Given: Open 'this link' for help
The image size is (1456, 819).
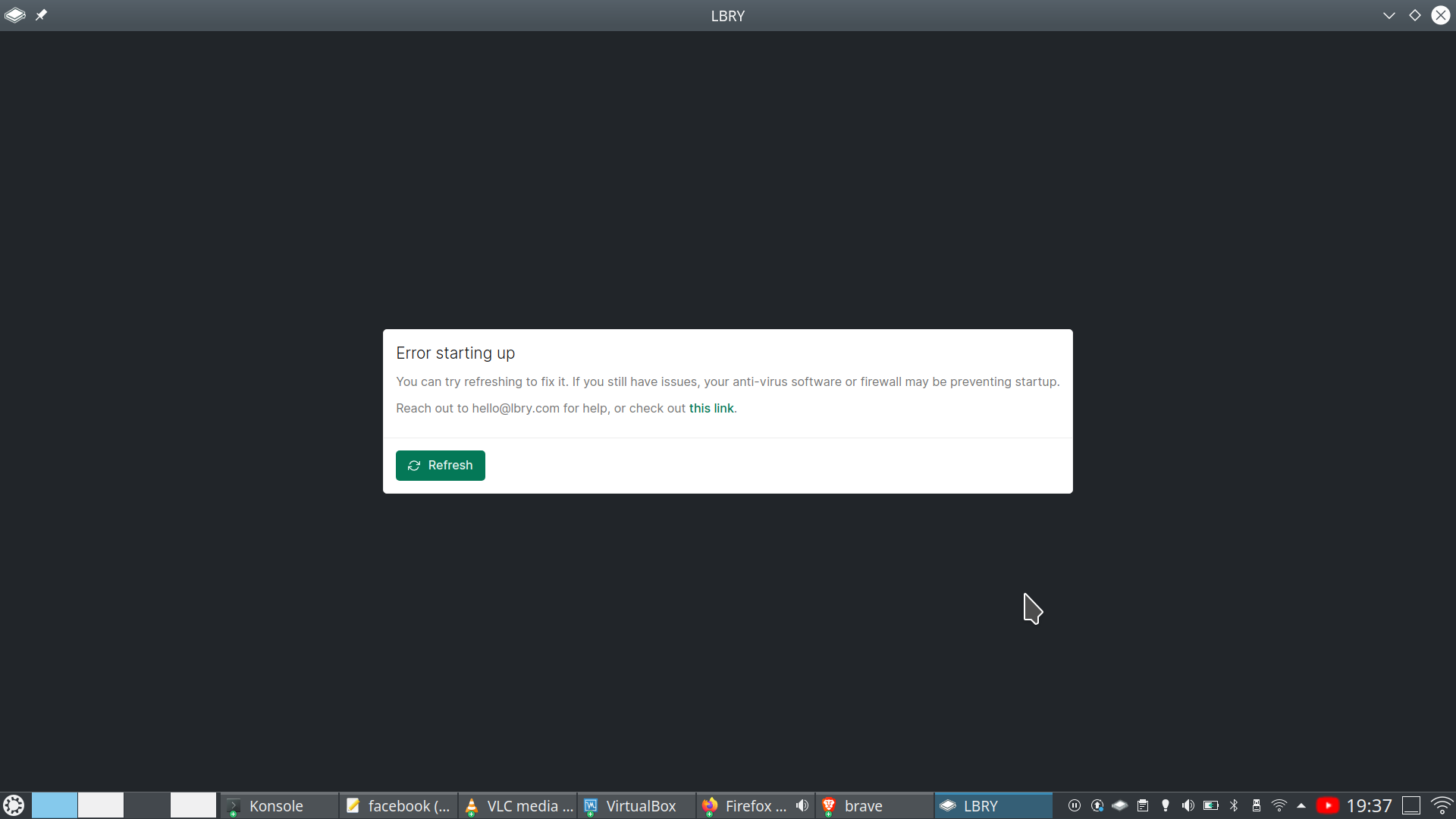Looking at the screenshot, I should click(711, 408).
